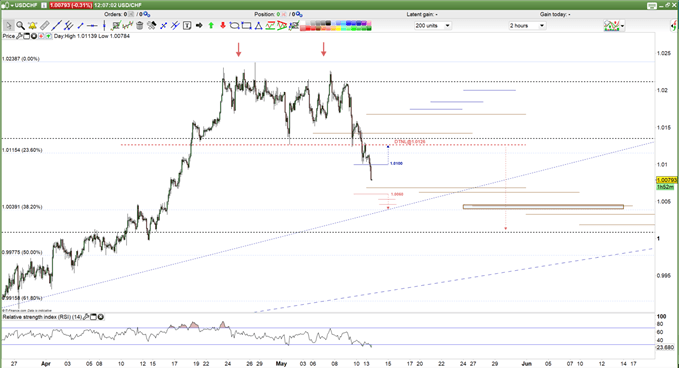
Task: Open the 200 units quantity dropdown
Action: pyautogui.click(x=447, y=26)
